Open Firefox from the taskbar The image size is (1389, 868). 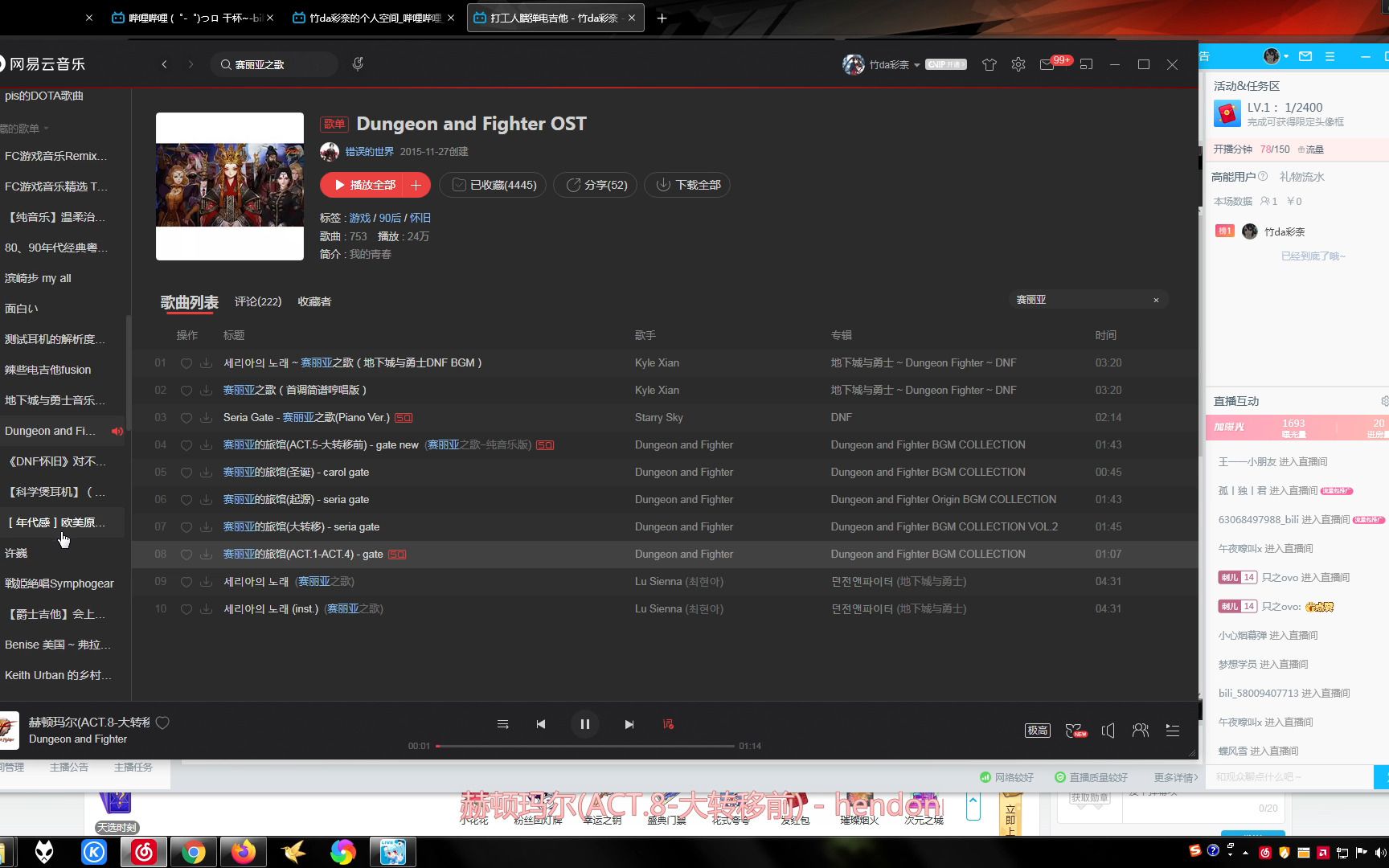(x=243, y=852)
